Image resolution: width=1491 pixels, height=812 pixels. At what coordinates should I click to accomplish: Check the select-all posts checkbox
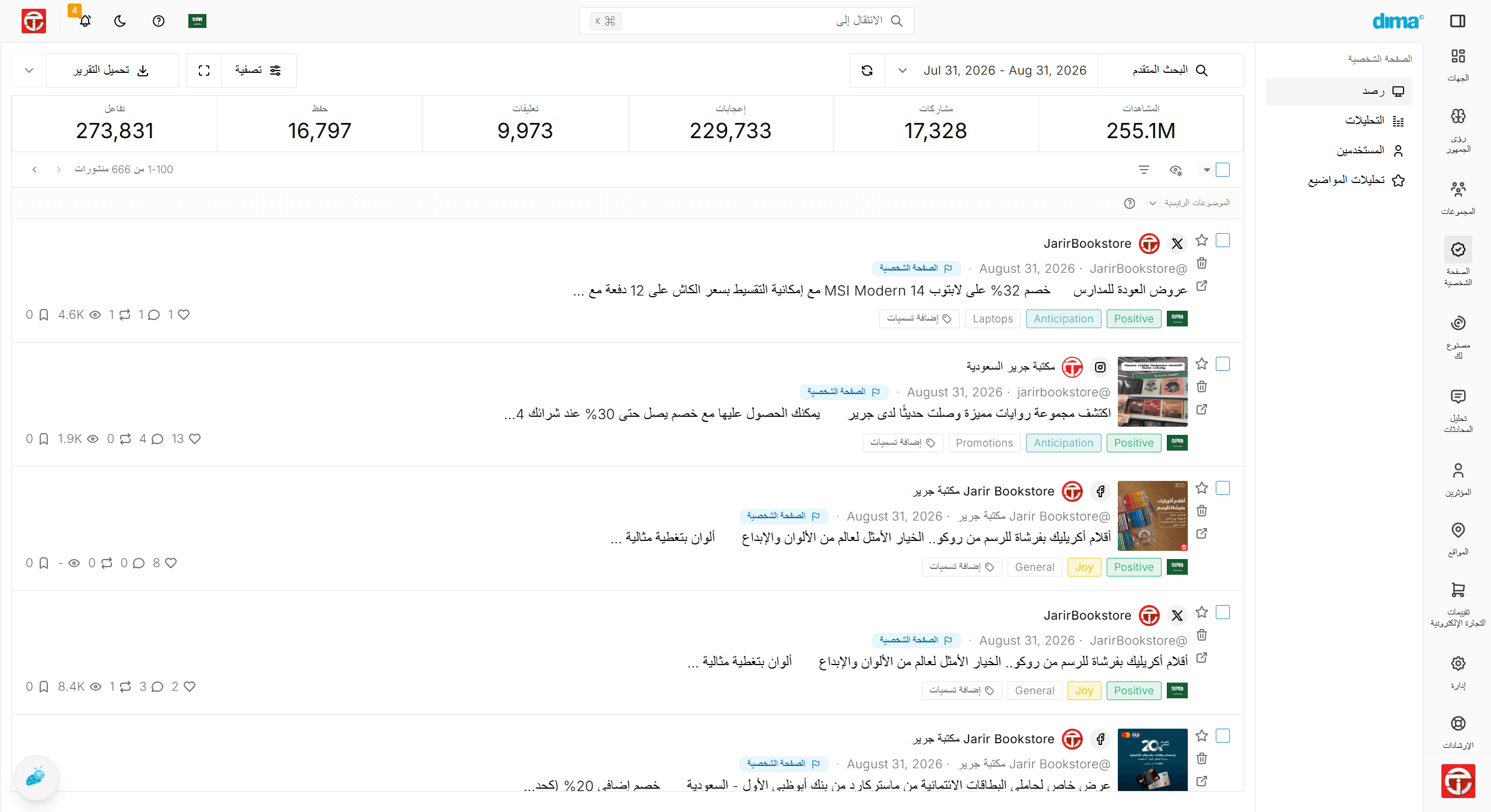point(1223,170)
